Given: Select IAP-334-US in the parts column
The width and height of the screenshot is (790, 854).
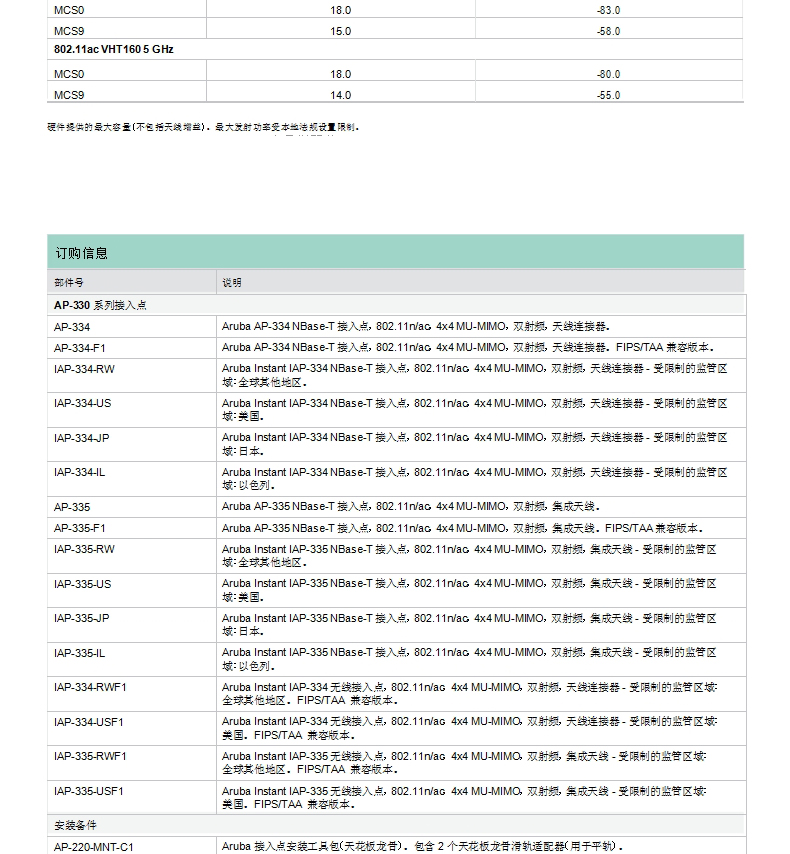Looking at the screenshot, I should (x=82, y=404).
